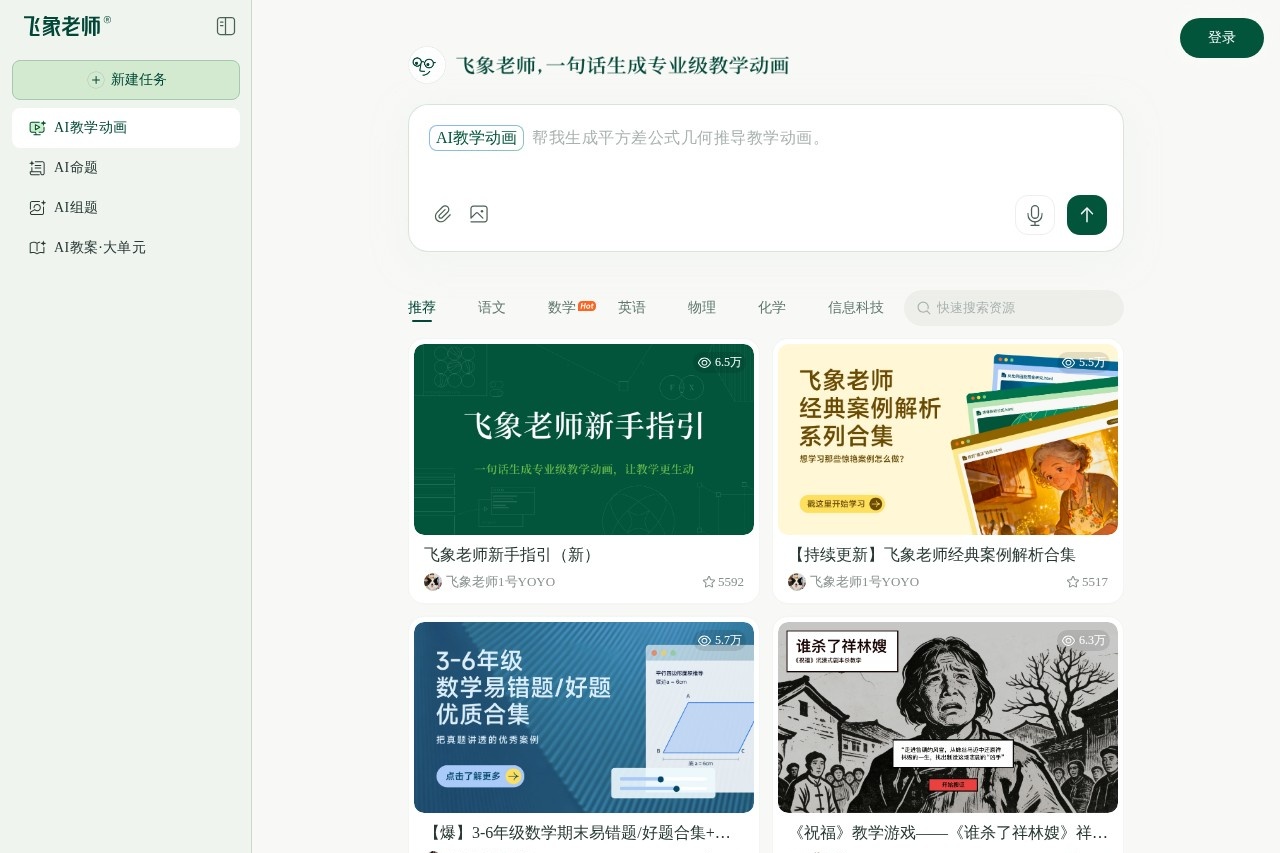Click the image upload icon
This screenshot has height=853, width=1280.
coord(479,214)
